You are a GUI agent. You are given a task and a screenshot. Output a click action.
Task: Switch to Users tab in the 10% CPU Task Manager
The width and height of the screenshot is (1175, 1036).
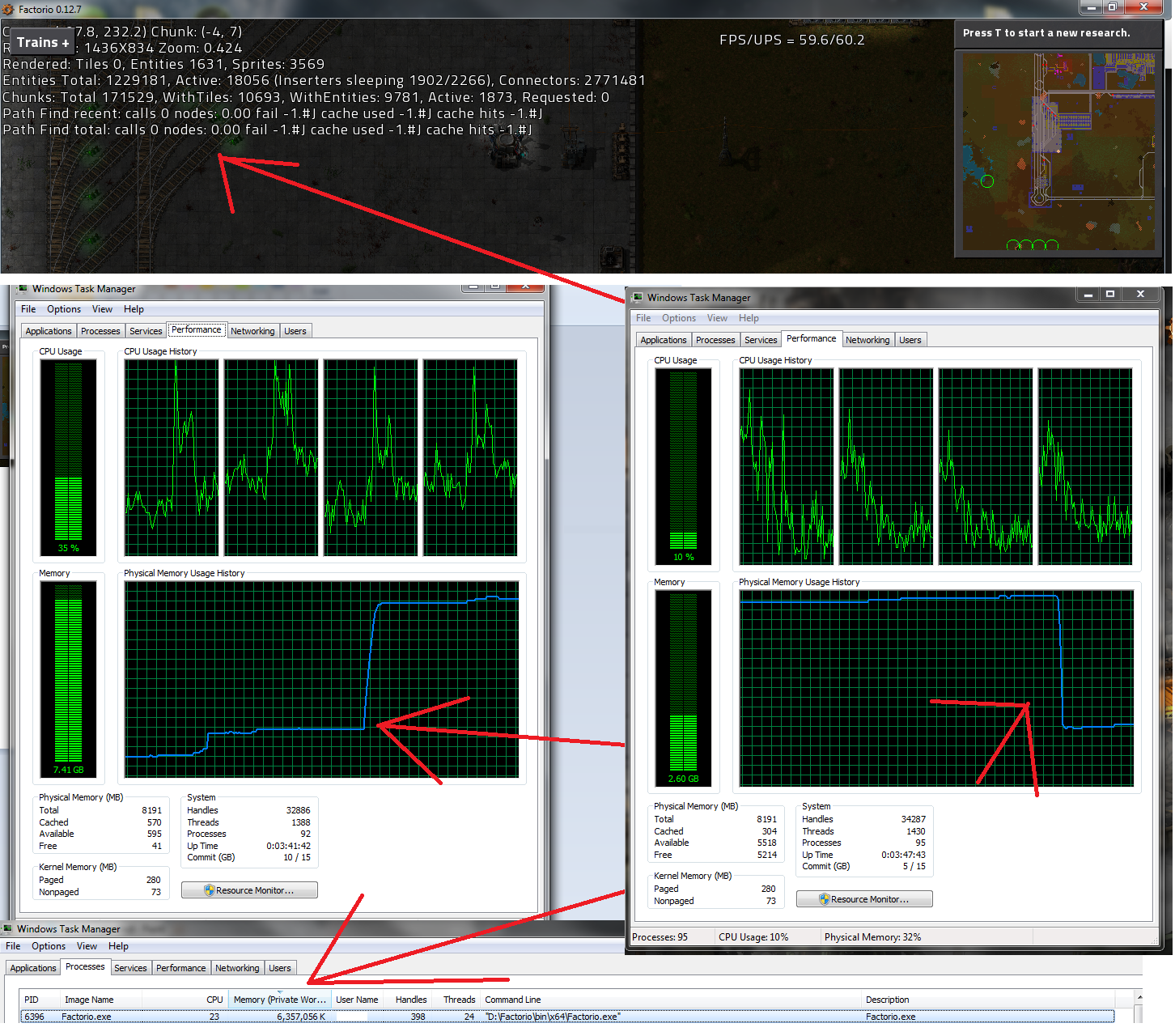click(910, 340)
